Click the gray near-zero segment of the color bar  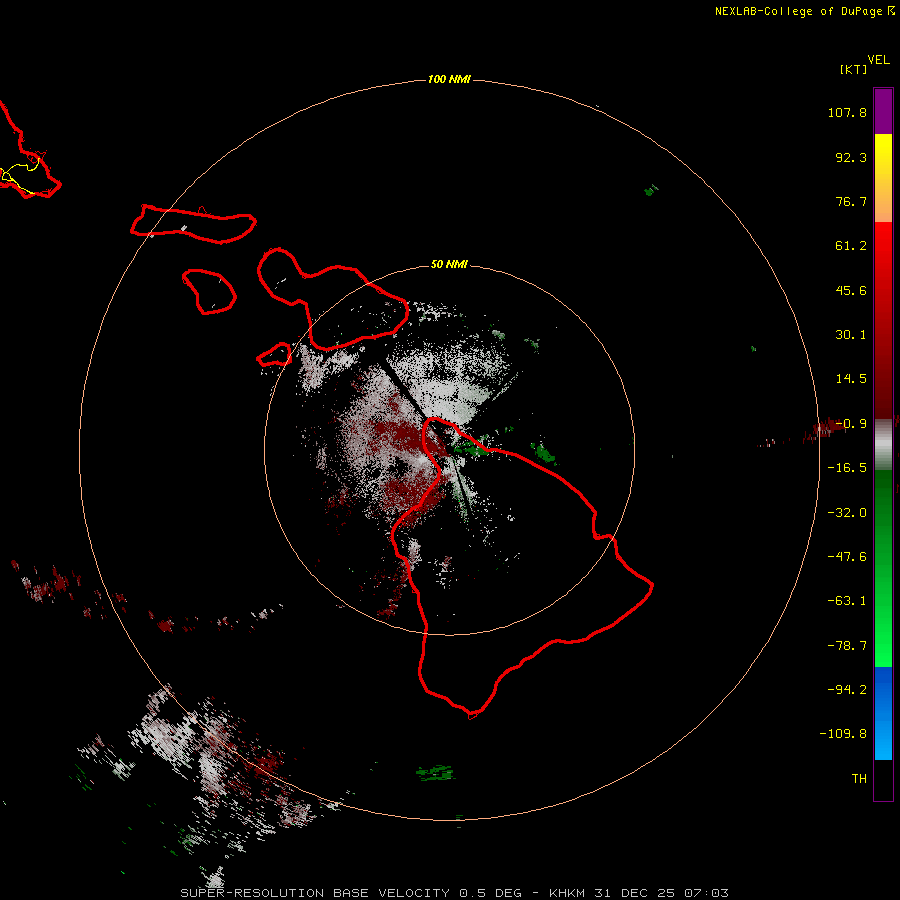click(x=883, y=443)
